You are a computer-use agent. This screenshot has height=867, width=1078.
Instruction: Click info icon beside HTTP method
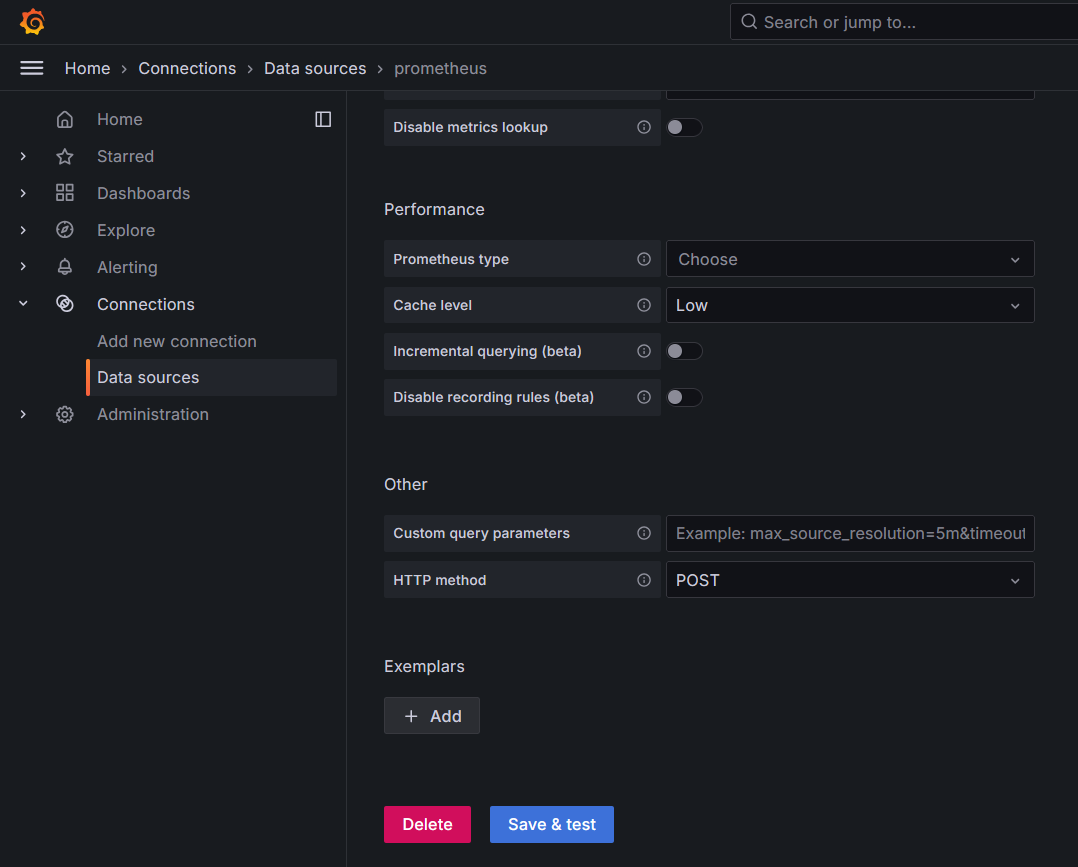click(644, 580)
